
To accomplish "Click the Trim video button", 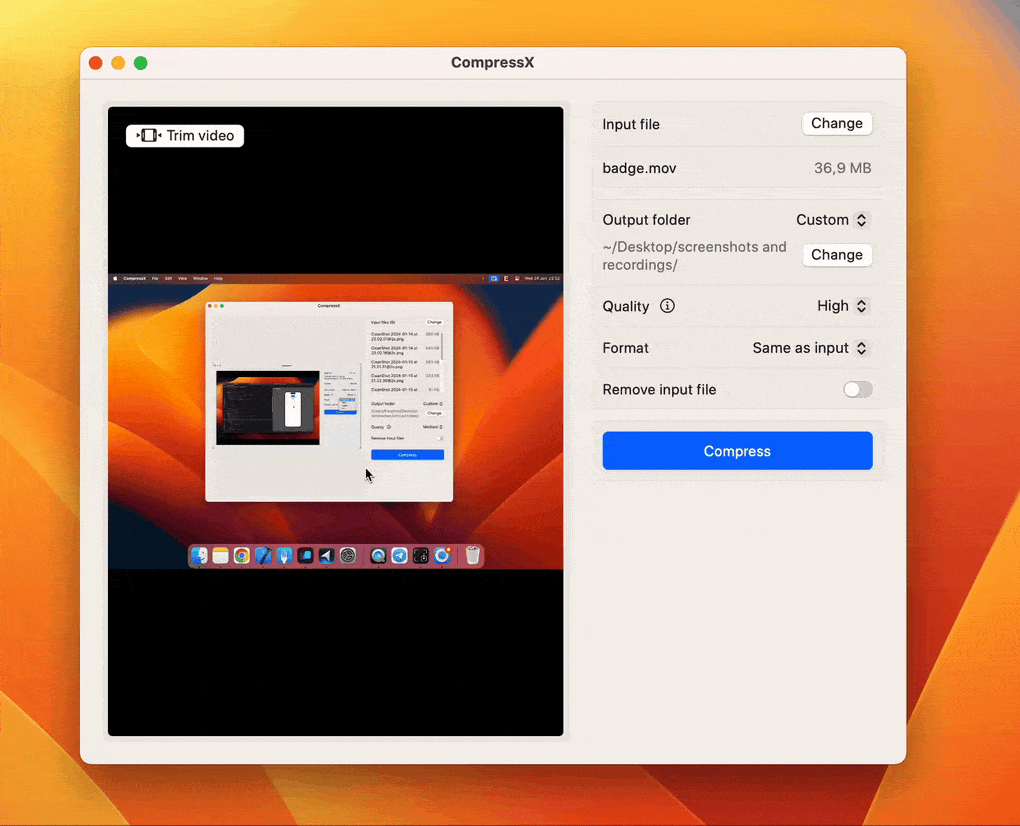I will pos(185,136).
